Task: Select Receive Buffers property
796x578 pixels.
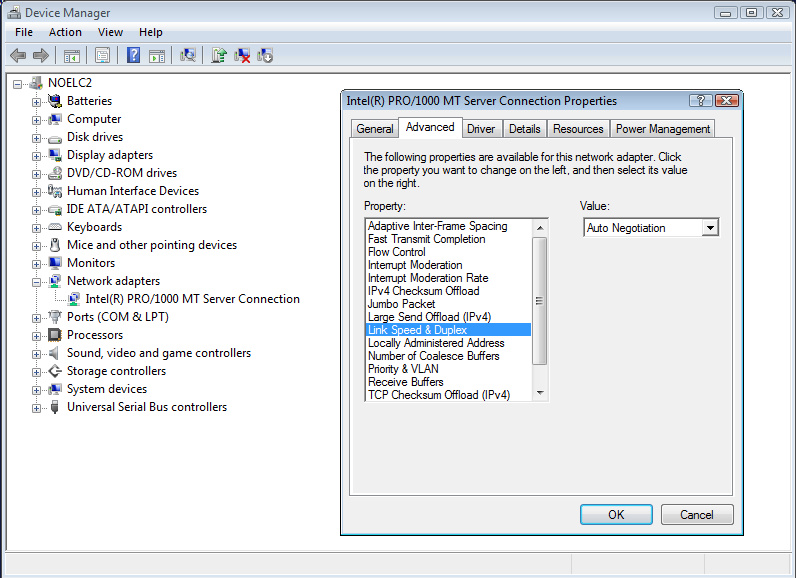Action: 449,382
